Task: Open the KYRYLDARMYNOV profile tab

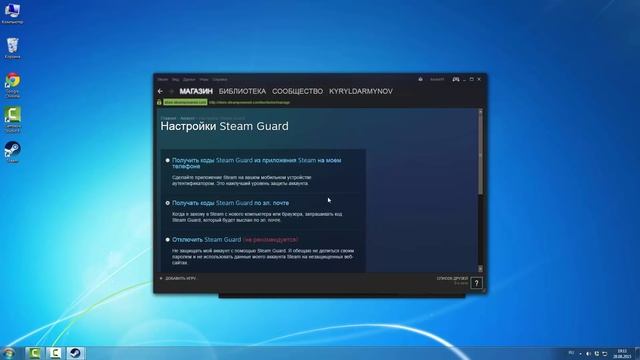Action: click(x=361, y=91)
